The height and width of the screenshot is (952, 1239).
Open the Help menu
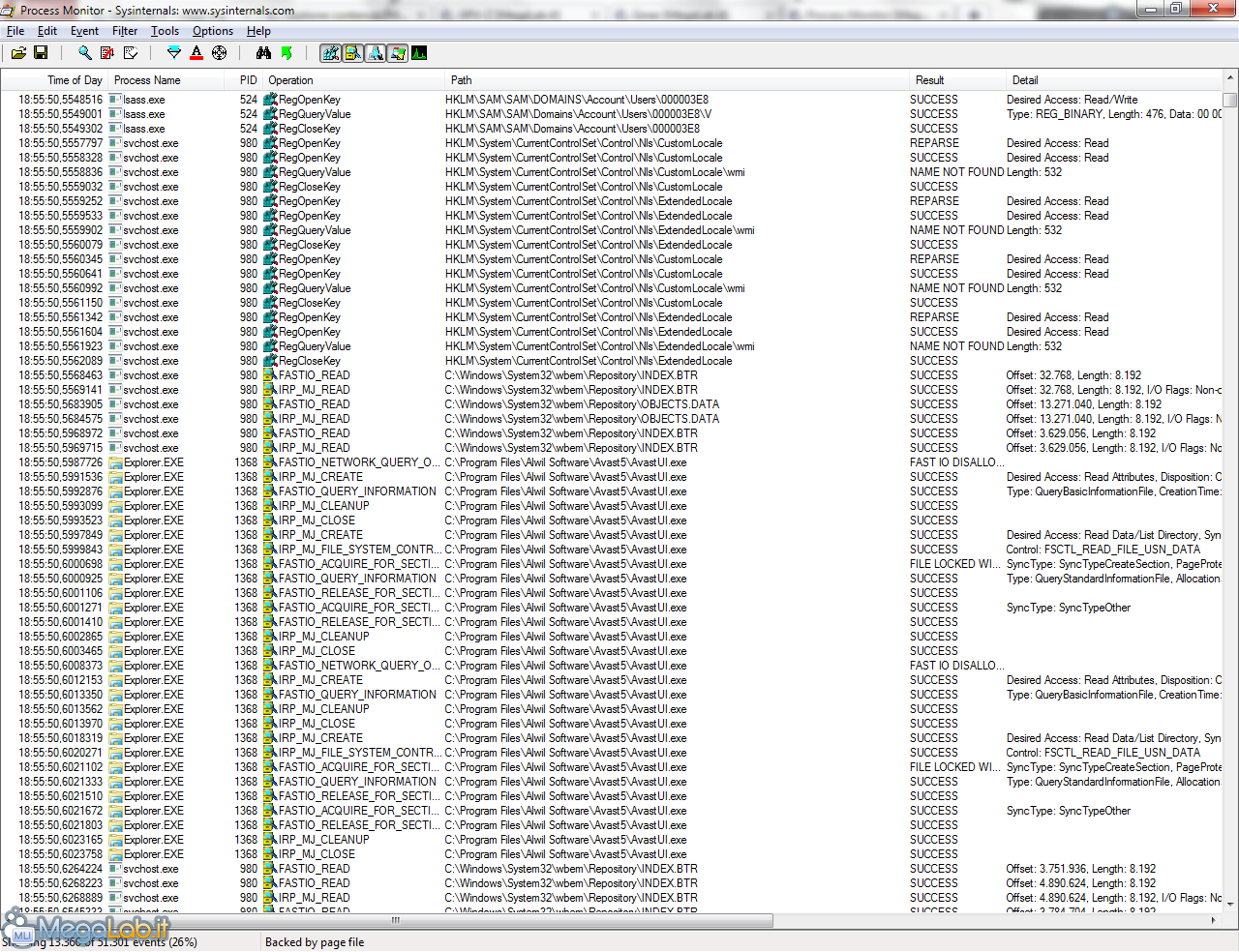(258, 31)
